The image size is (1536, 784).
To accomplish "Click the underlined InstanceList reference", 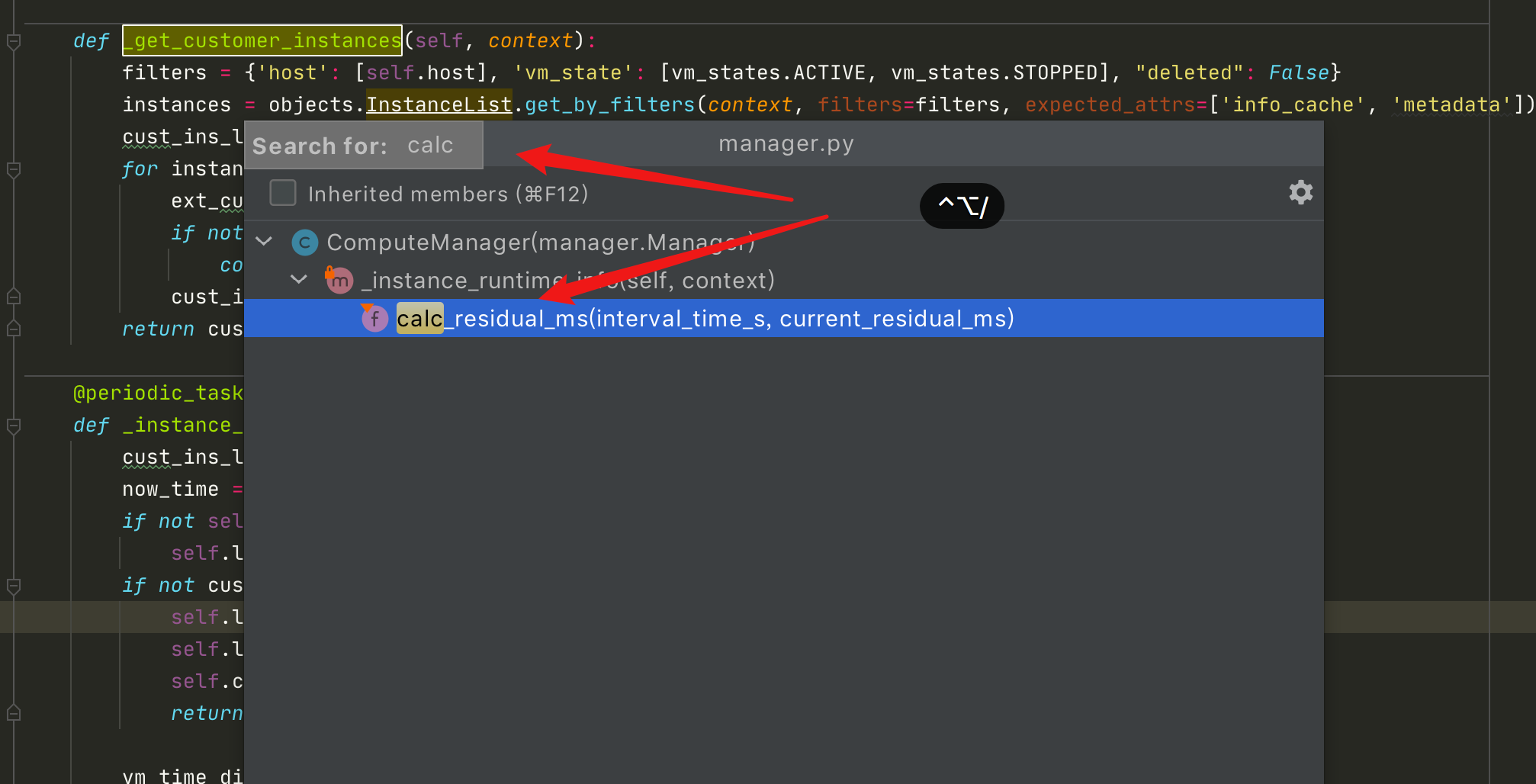I will pos(439,104).
